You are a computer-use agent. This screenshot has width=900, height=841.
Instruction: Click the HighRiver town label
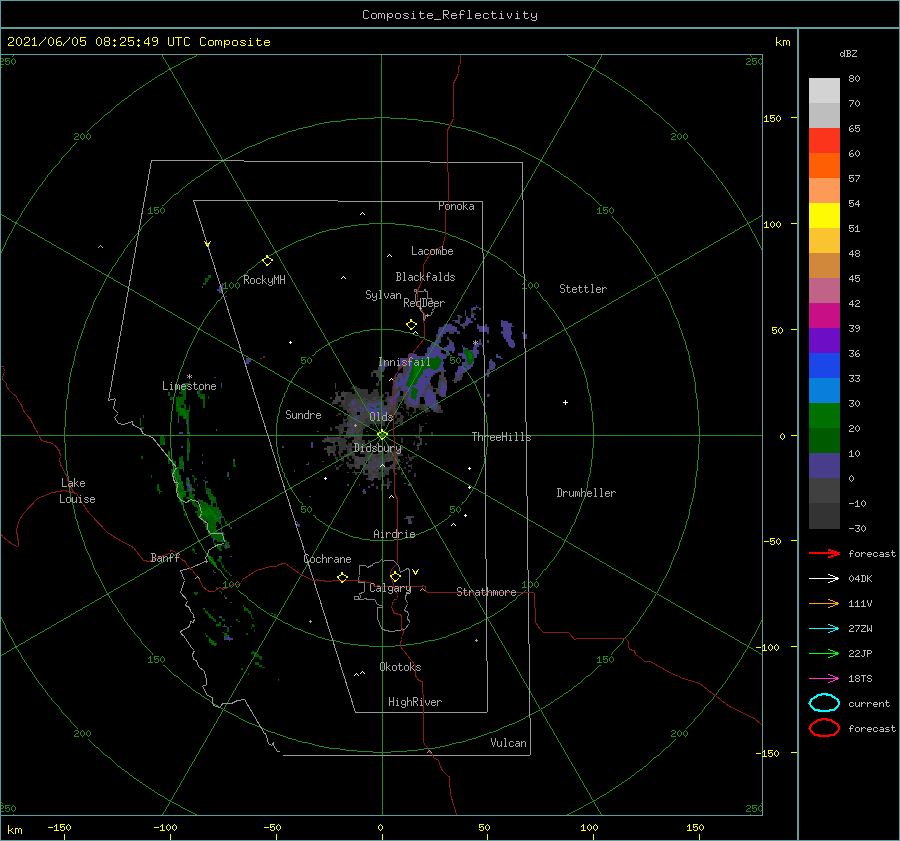(414, 702)
